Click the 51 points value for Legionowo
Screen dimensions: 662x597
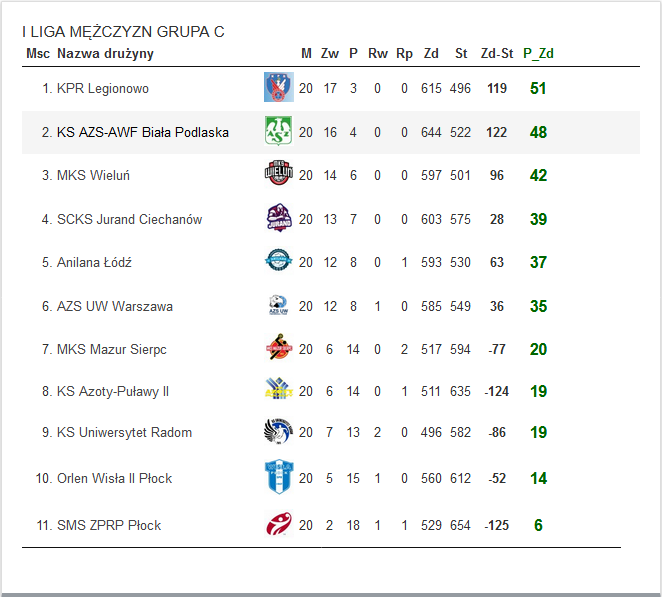tap(538, 89)
